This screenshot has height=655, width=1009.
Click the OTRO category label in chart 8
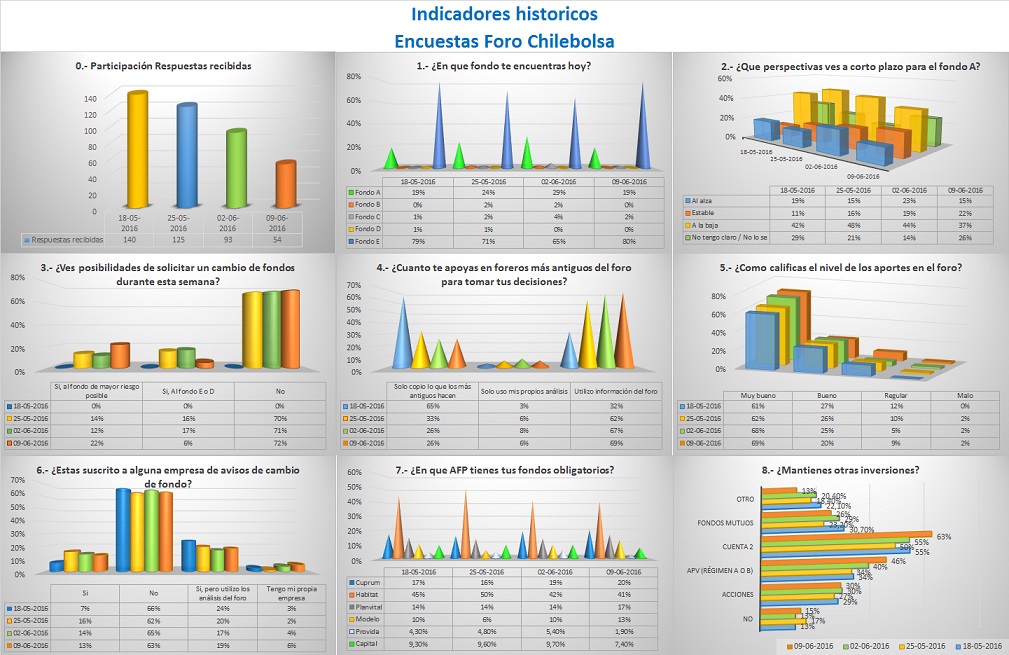(745, 499)
